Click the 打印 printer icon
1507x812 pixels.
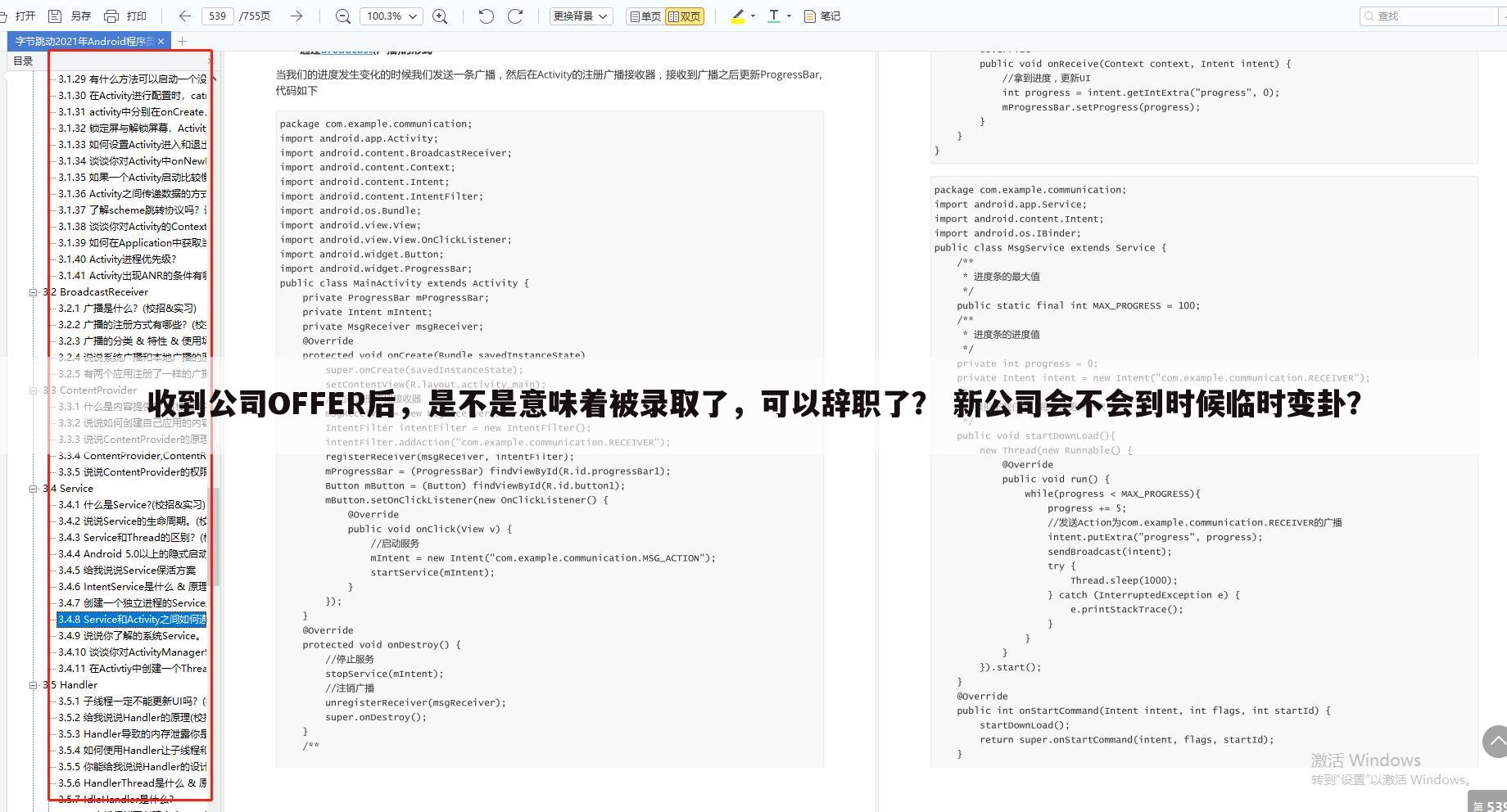(x=111, y=16)
